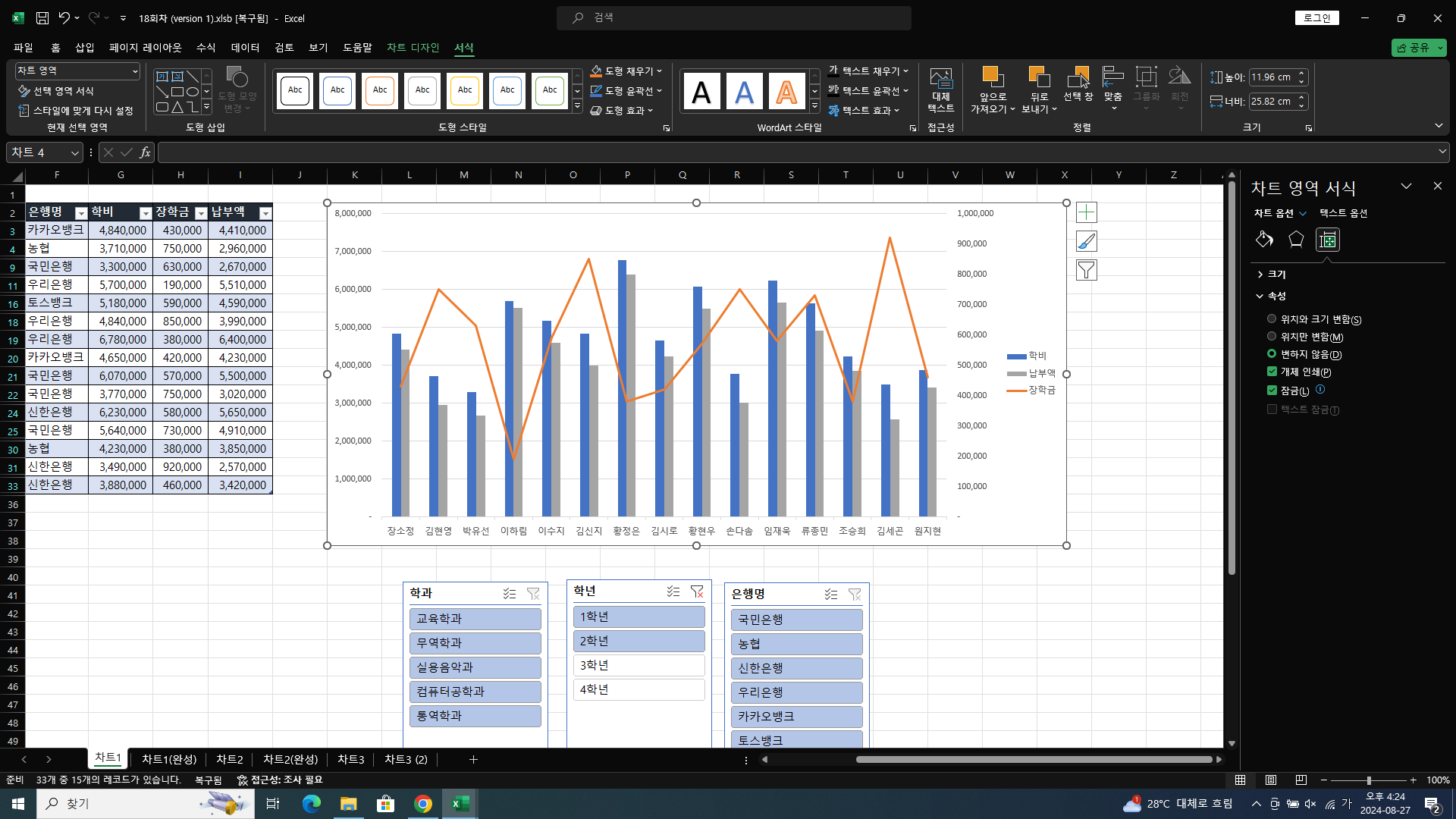The width and height of the screenshot is (1456, 819).
Task: Clear filter on the 학년 slicer
Action: (697, 591)
